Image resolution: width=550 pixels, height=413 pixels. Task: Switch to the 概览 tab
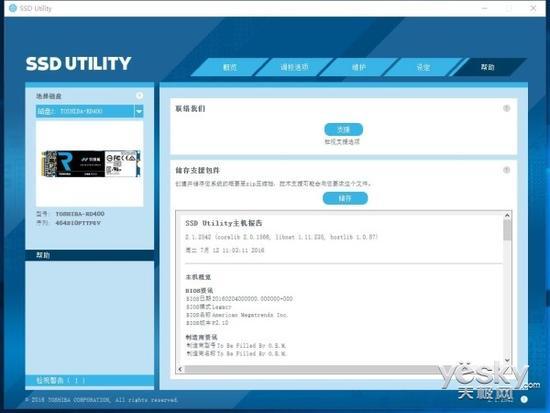pos(230,67)
